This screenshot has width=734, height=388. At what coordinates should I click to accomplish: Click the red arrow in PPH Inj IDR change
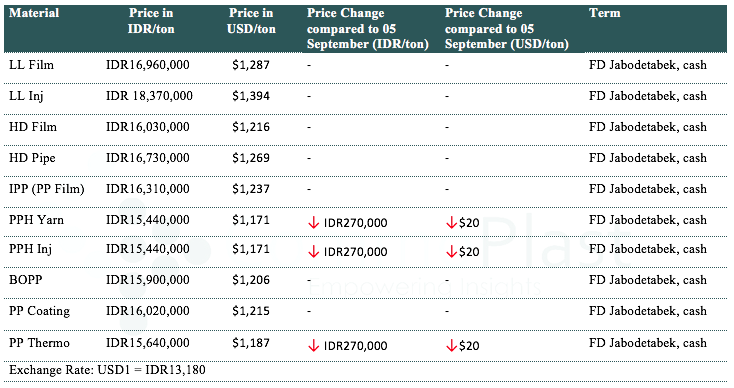(x=313, y=252)
